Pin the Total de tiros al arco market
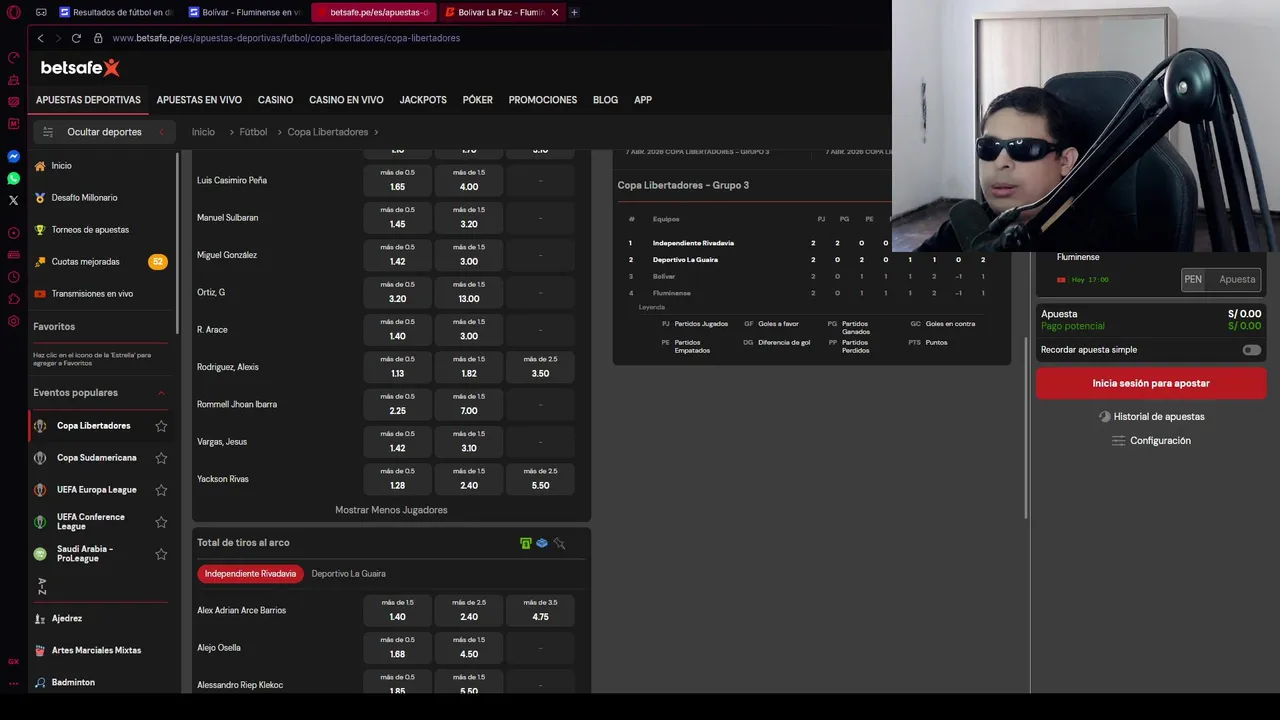This screenshot has width=1280, height=720. 559,543
